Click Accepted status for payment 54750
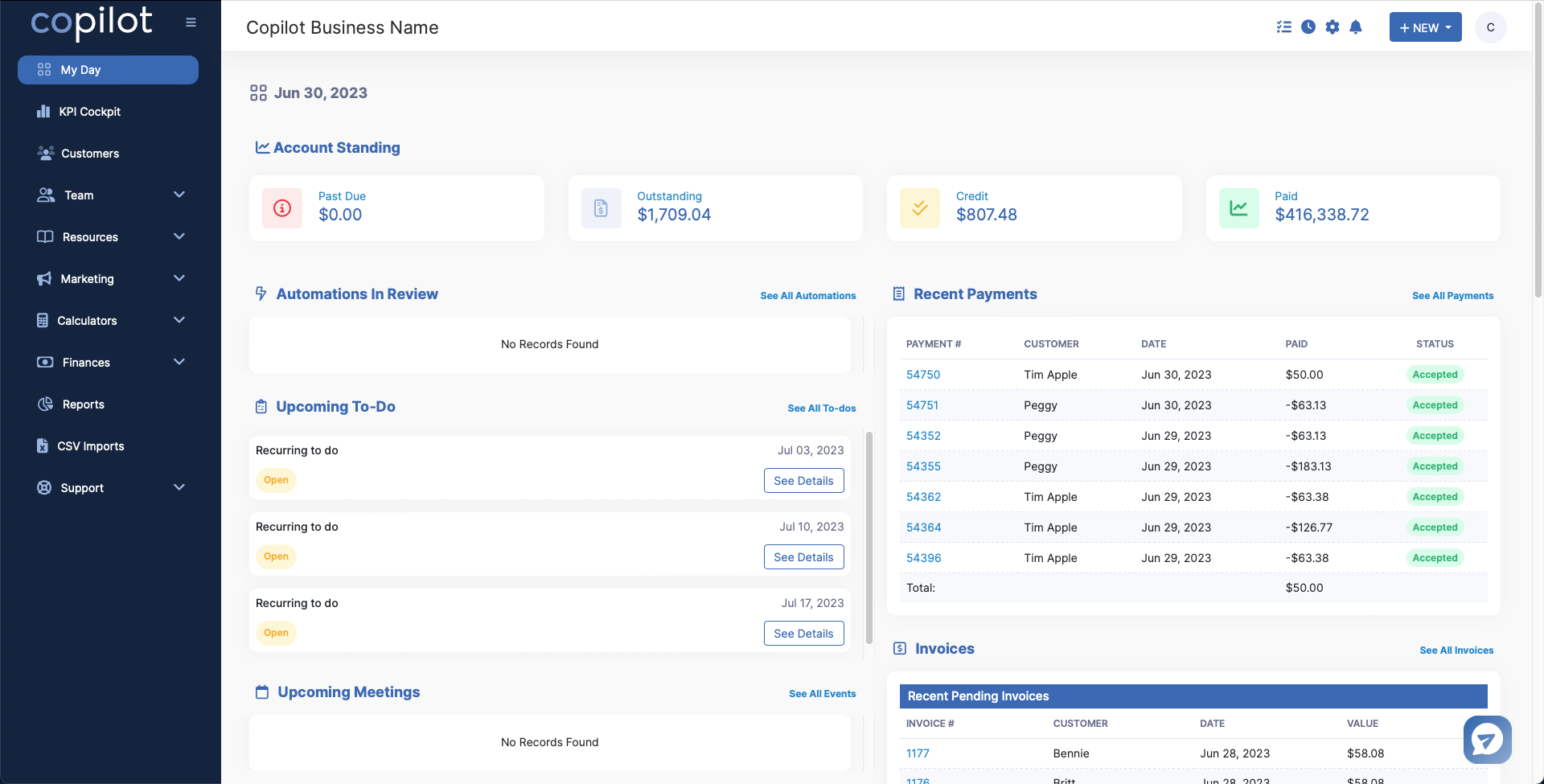The image size is (1544, 784). [x=1435, y=375]
